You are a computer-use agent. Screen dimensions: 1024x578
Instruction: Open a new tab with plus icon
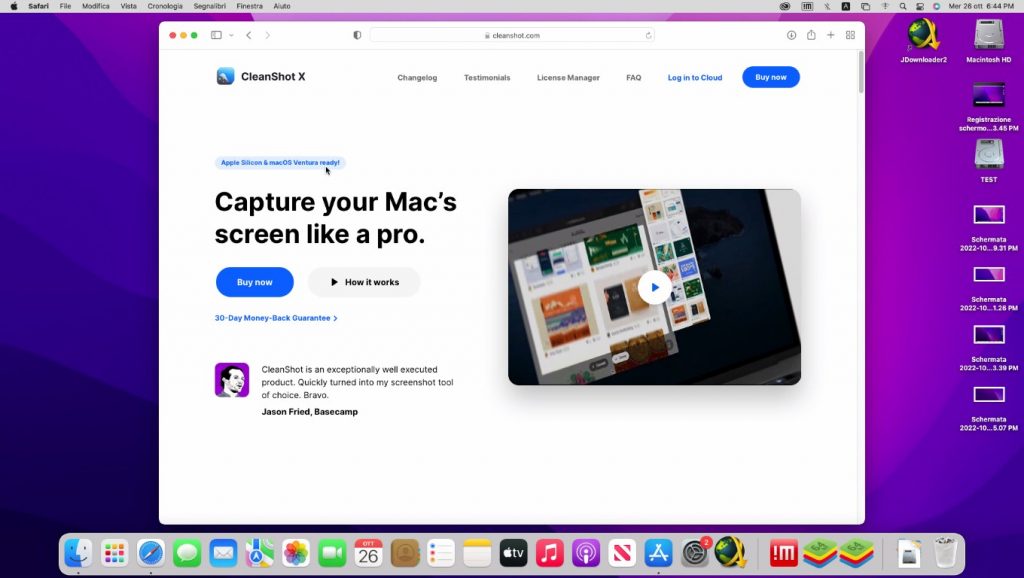[830, 35]
